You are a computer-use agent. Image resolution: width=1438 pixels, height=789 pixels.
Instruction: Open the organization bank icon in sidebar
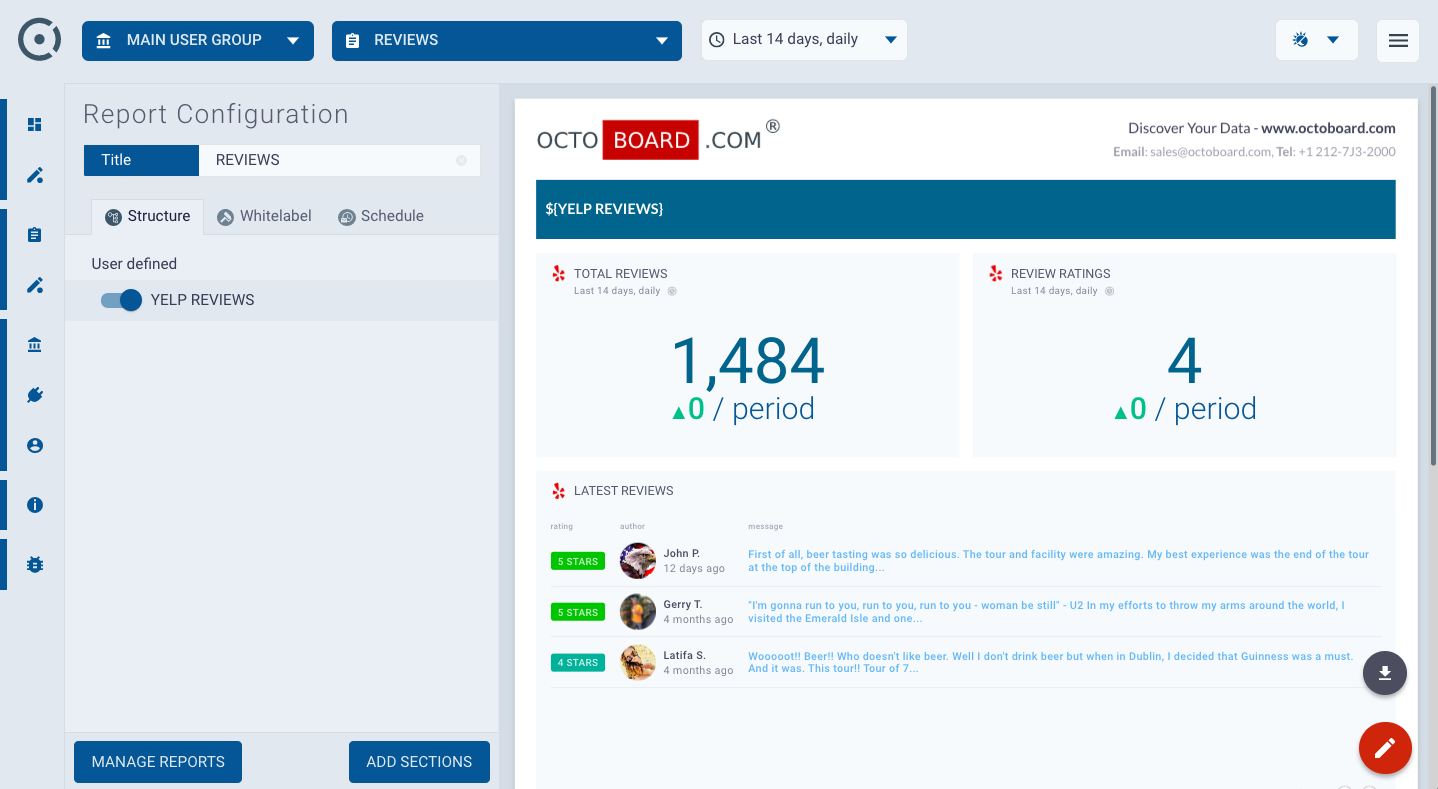(35, 345)
